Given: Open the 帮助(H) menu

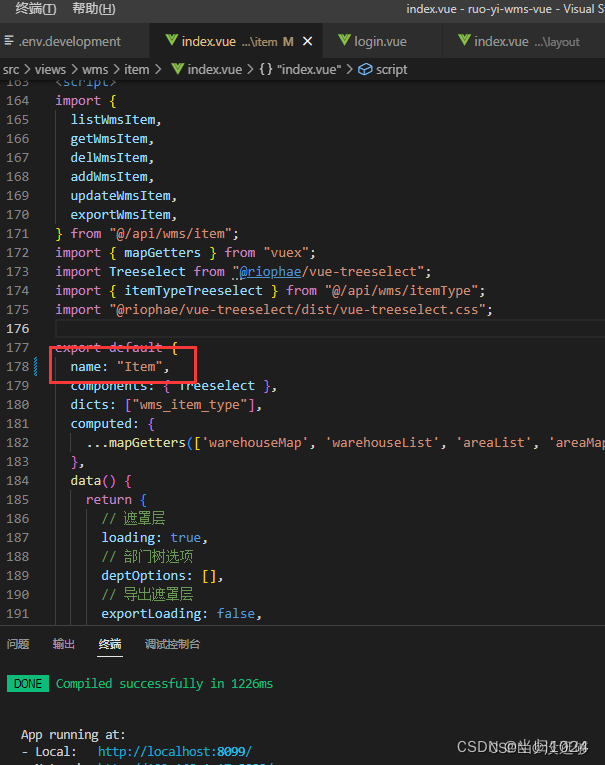Looking at the screenshot, I should (x=94, y=8).
